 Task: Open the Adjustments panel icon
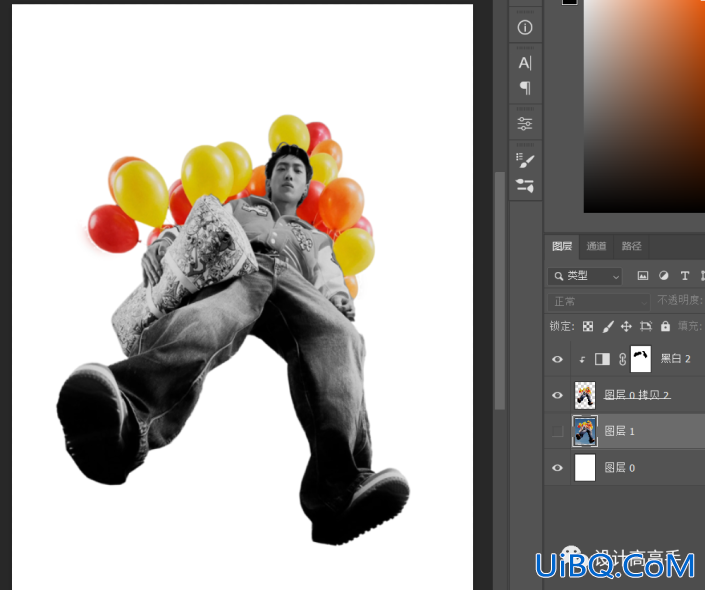point(525,123)
